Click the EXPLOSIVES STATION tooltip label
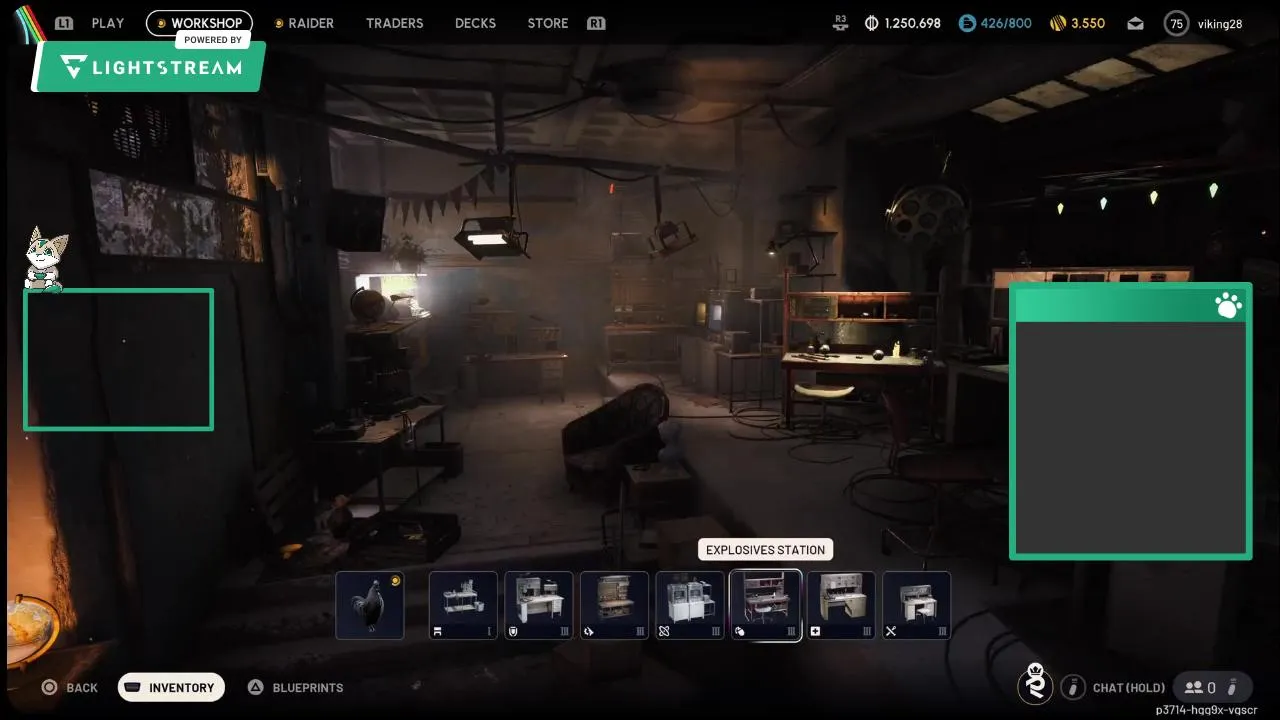1280x720 pixels. click(x=766, y=550)
